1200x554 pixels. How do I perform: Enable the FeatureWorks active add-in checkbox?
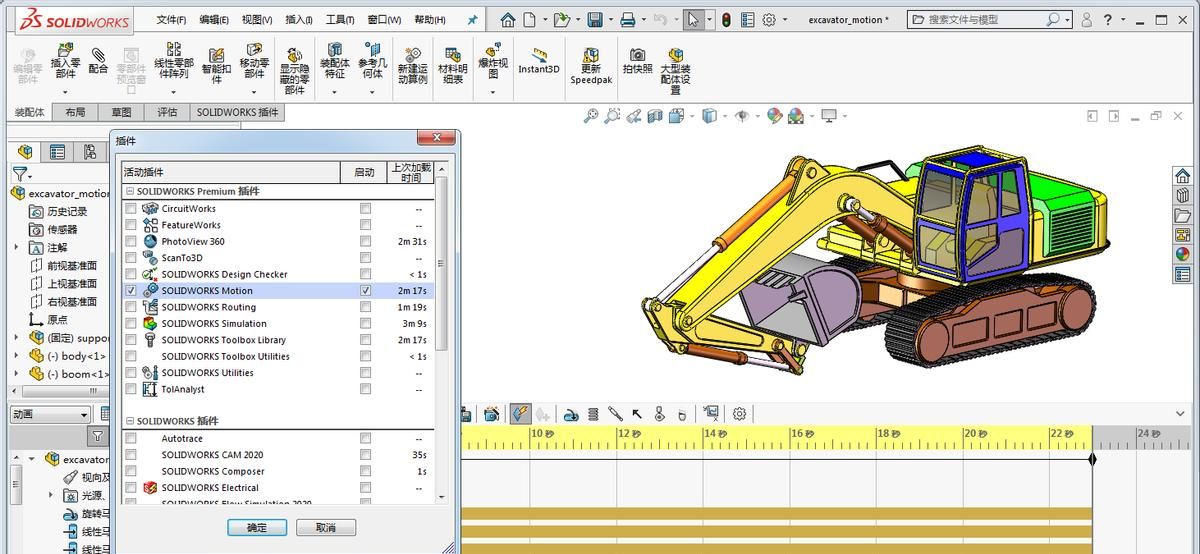pyautogui.click(x=131, y=225)
